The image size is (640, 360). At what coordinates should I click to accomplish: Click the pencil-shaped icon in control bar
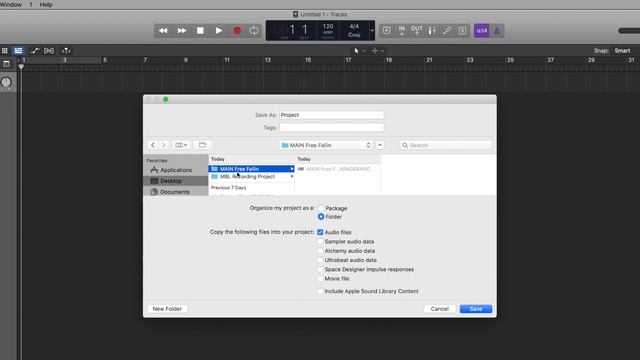pyautogui.click(x=447, y=31)
